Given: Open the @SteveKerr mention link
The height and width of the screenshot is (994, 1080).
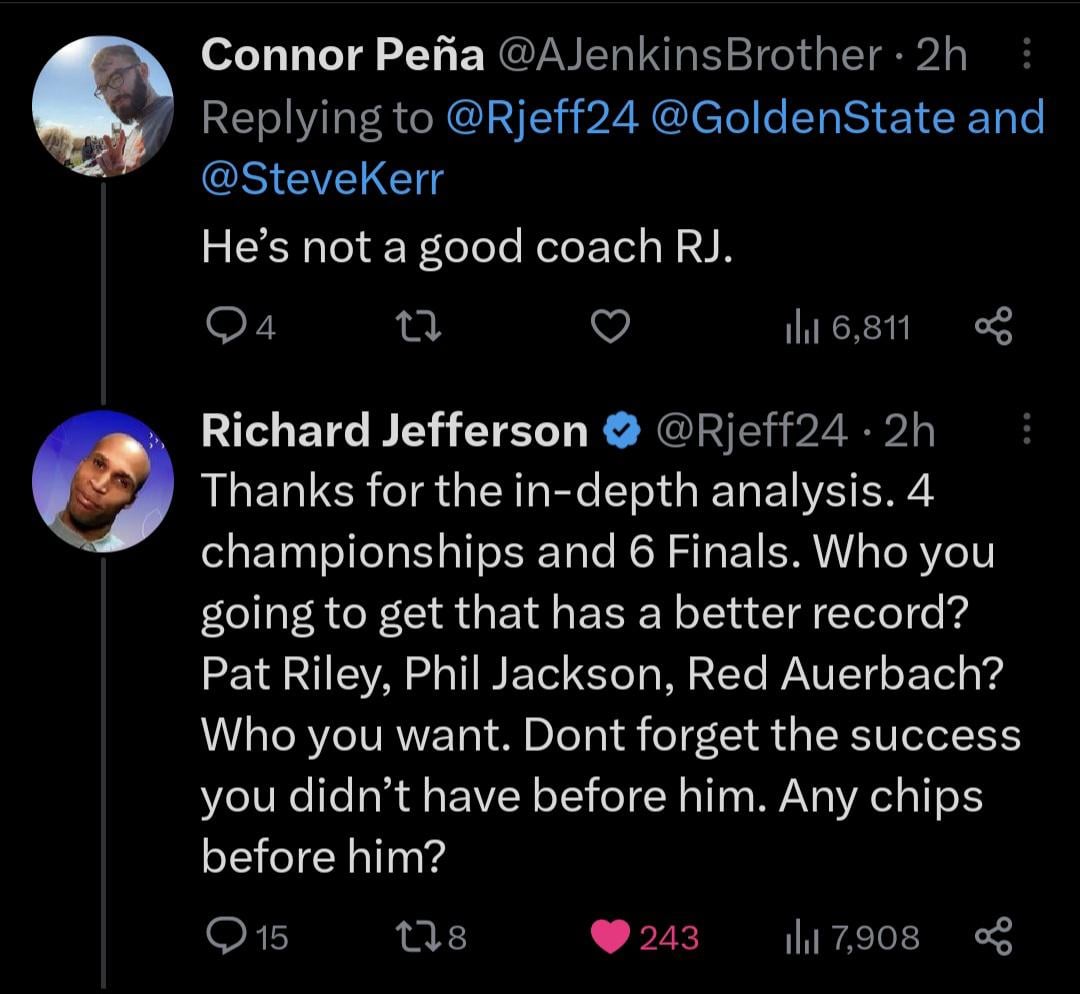Looking at the screenshot, I should [322, 180].
